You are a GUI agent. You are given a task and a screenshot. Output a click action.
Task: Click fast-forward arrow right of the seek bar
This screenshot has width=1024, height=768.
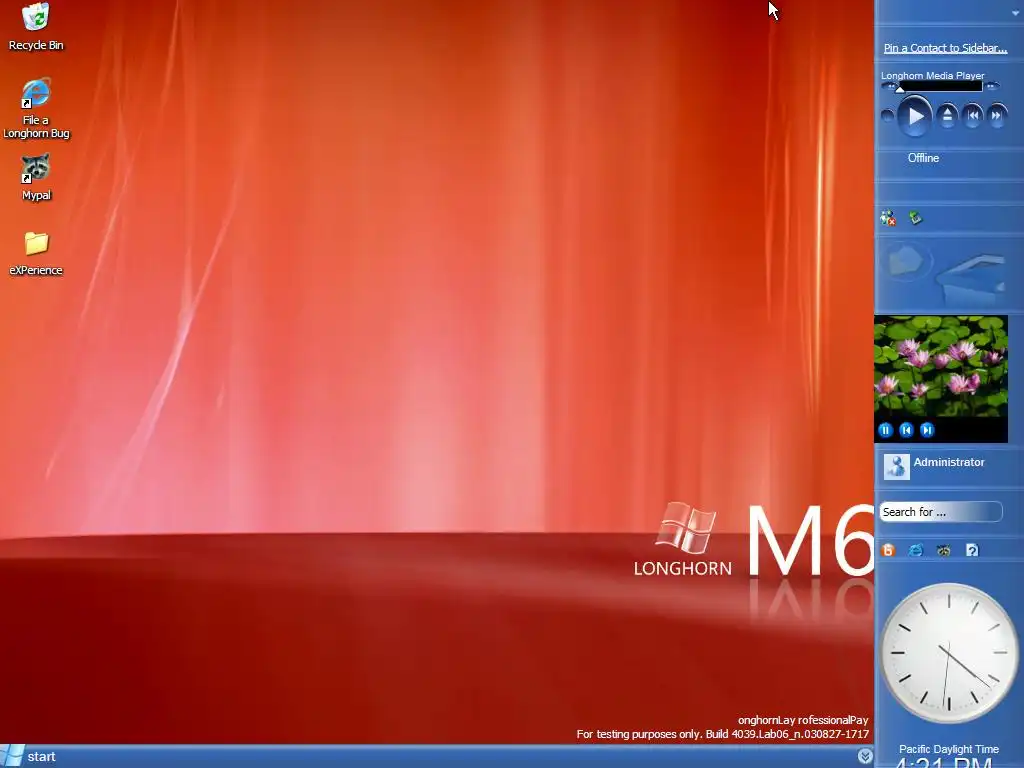click(991, 86)
